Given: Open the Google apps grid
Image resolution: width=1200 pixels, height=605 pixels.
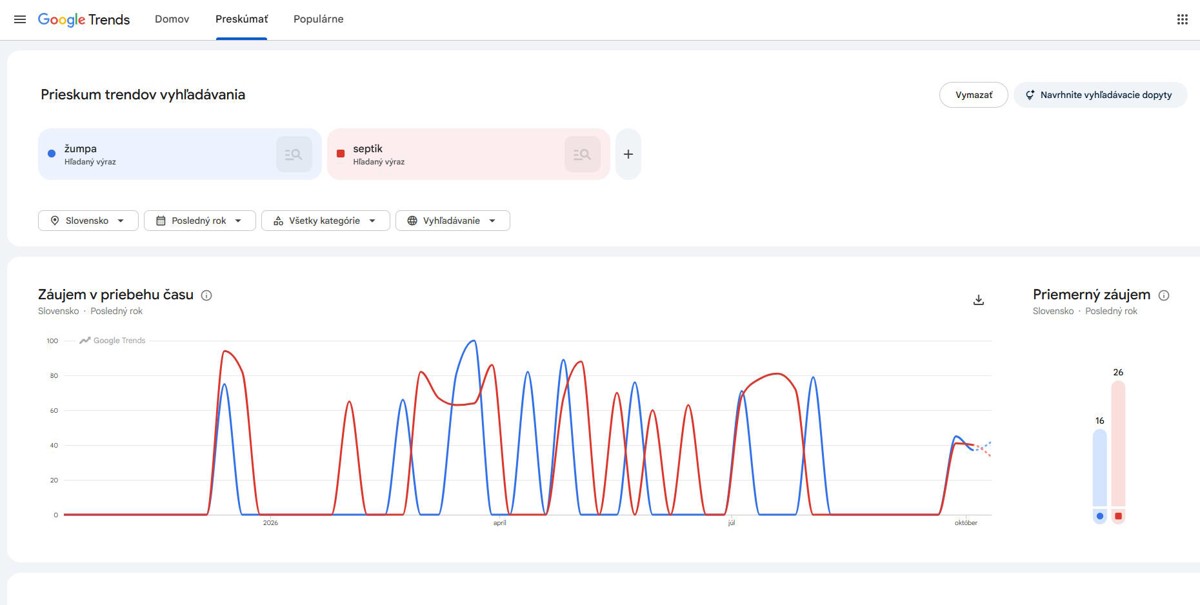Looking at the screenshot, I should 1182,19.
